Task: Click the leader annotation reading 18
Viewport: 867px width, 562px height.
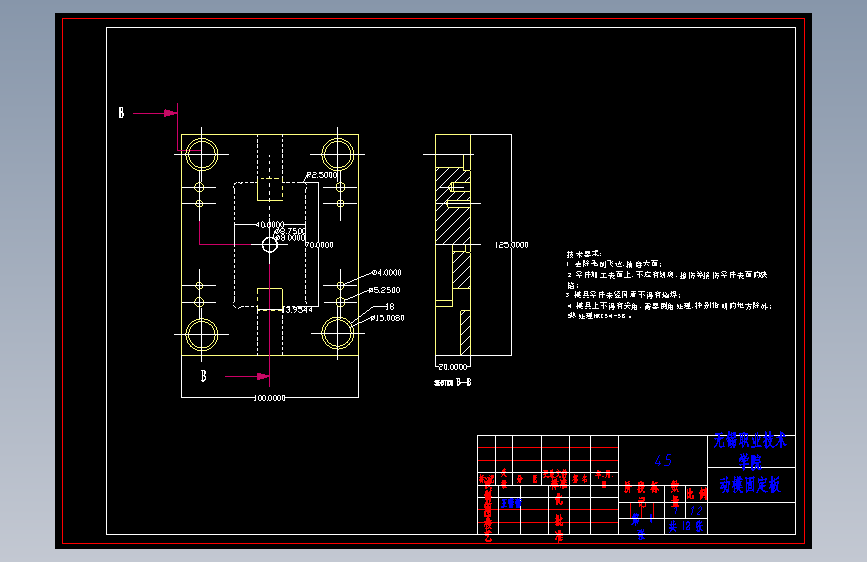Action: (x=390, y=306)
